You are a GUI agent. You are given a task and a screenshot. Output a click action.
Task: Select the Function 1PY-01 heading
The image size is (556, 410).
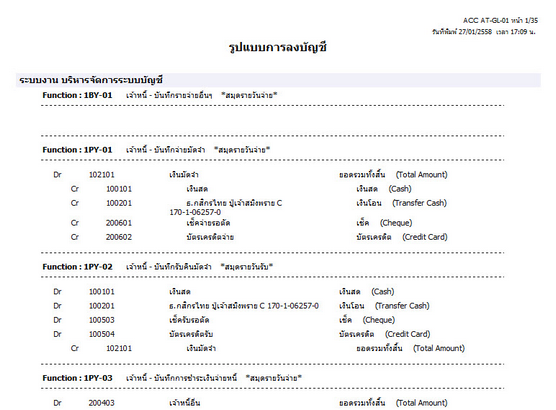click(77, 150)
